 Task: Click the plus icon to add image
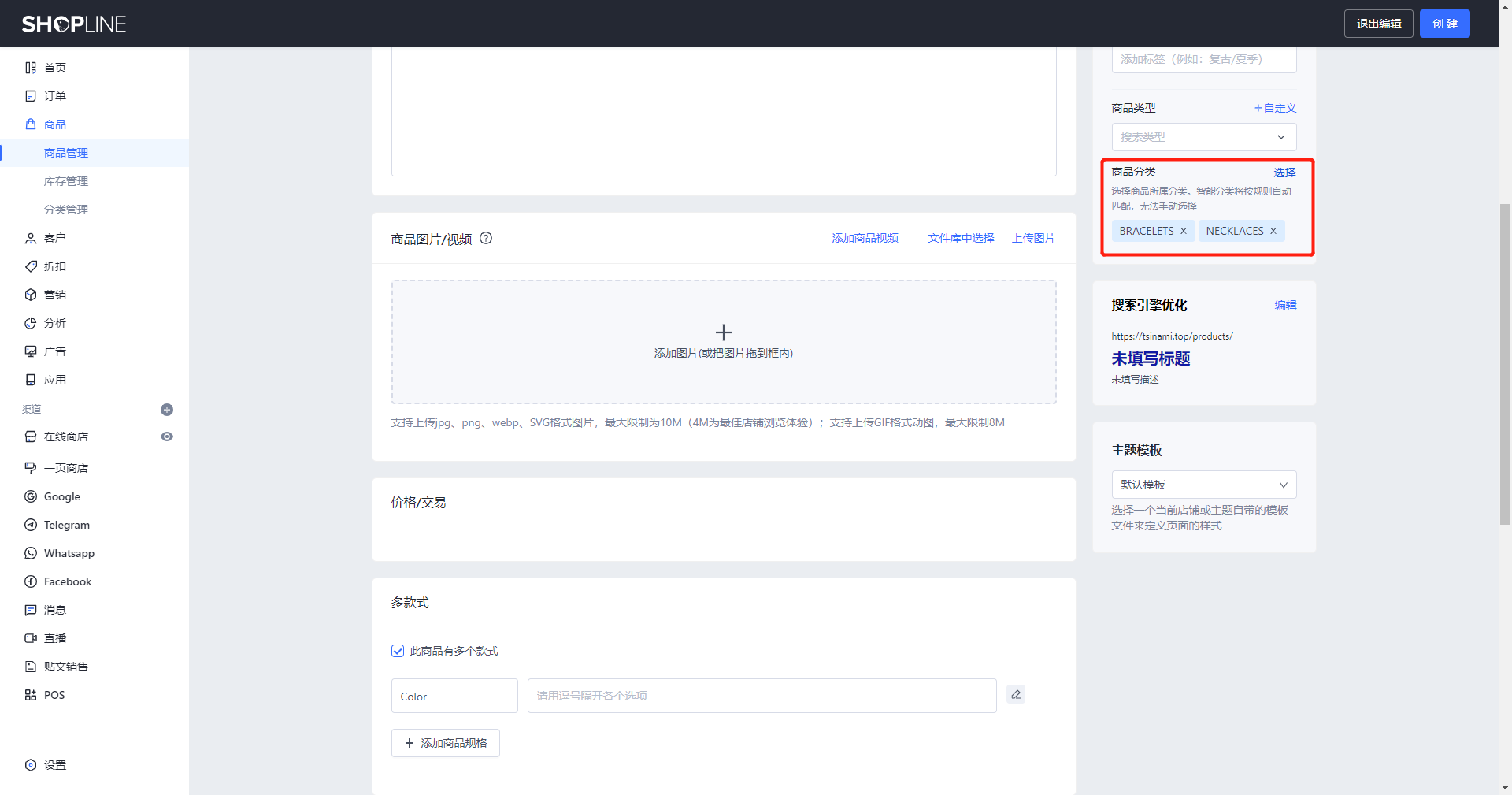coord(723,332)
